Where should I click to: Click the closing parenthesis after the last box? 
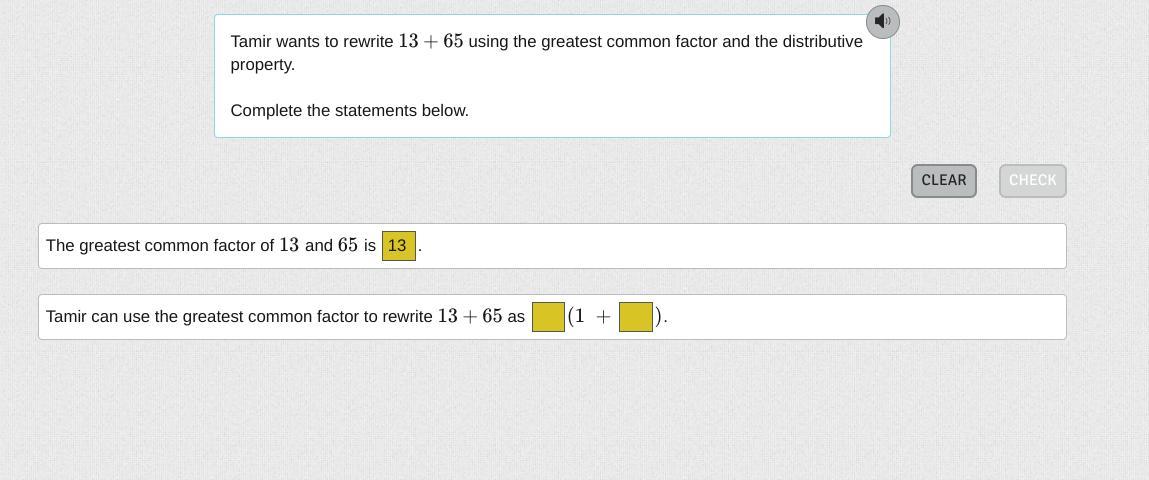[x=659, y=316]
